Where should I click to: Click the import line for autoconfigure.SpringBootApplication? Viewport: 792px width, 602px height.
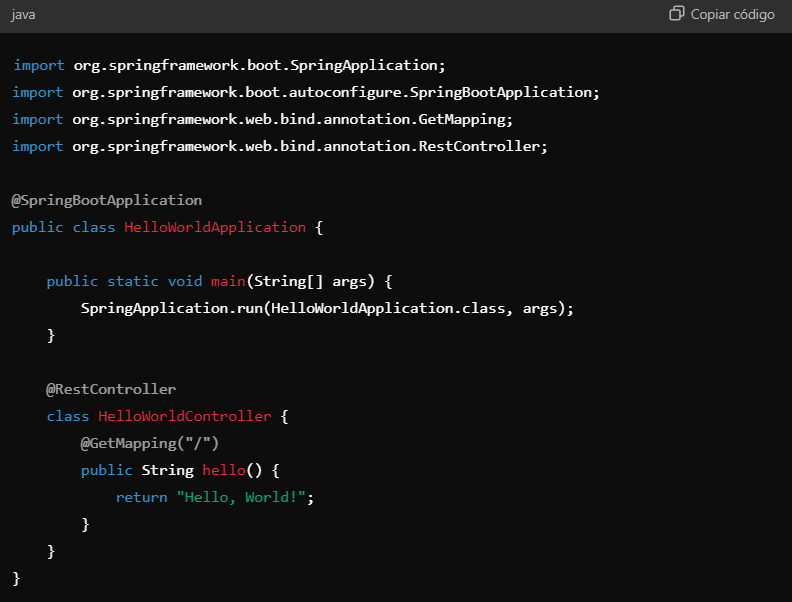306,92
